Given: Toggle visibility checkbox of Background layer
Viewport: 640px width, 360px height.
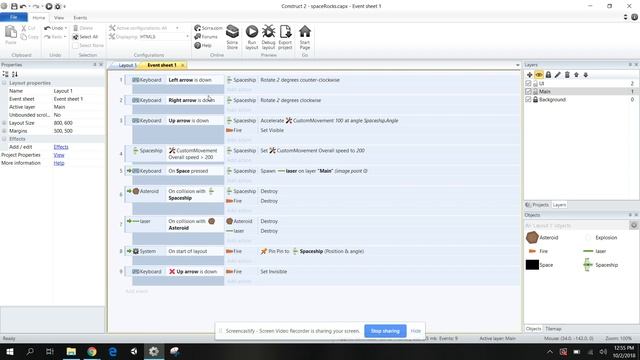Looking at the screenshot, I should pos(528,100).
